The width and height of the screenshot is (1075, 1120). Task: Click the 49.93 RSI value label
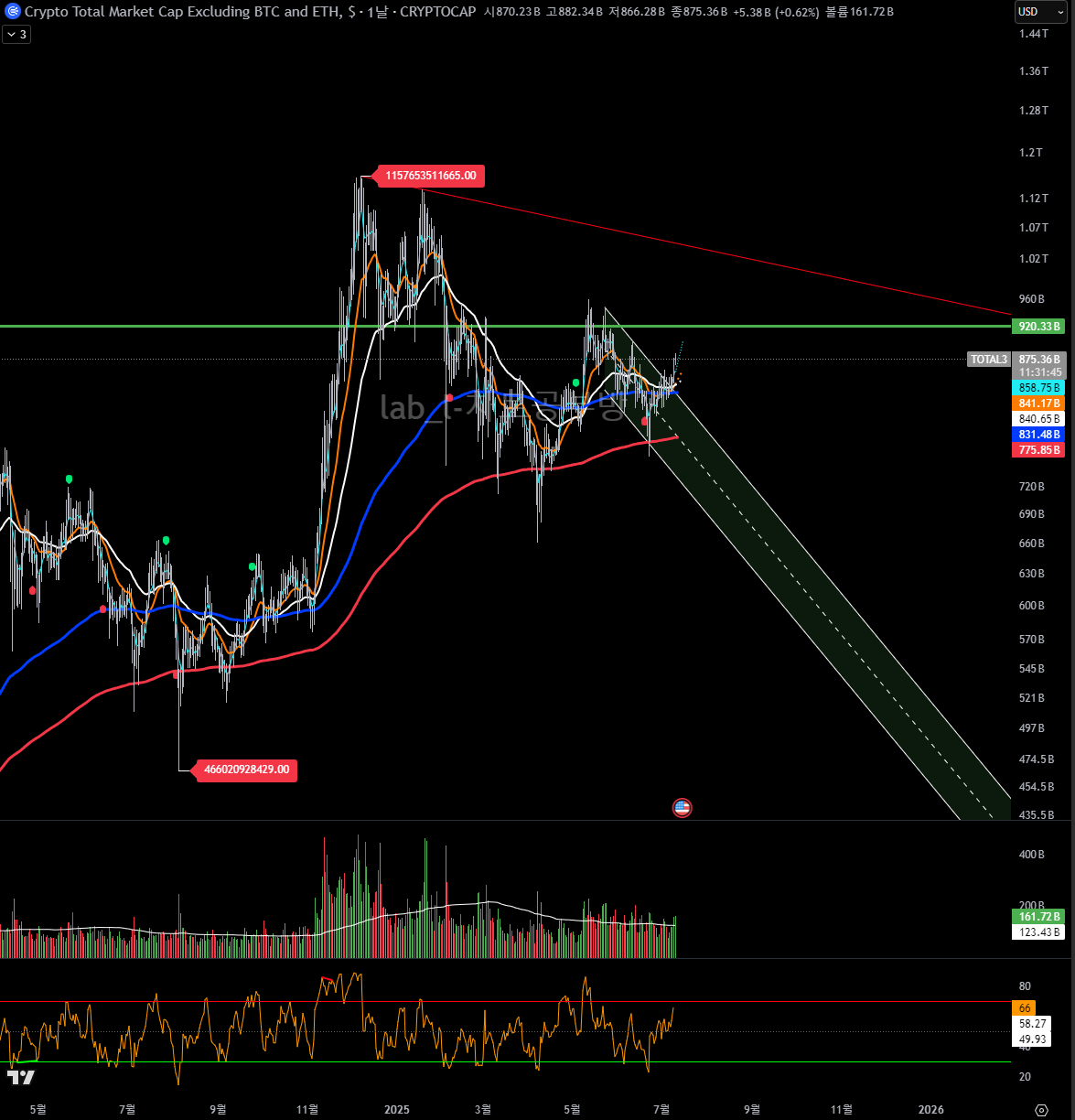[x=1032, y=1039]
